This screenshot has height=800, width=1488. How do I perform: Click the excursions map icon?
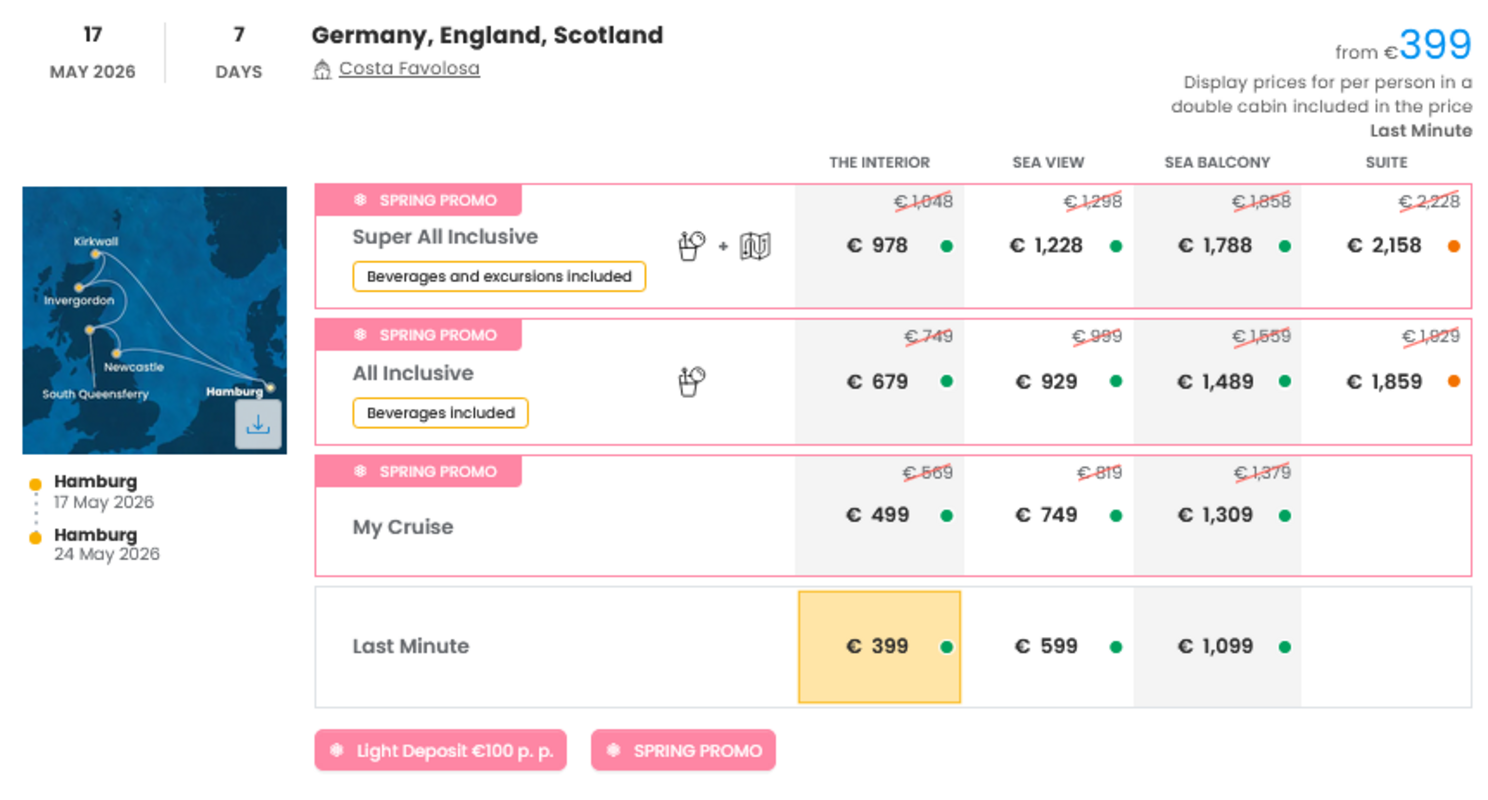click(x=755, y=245)
